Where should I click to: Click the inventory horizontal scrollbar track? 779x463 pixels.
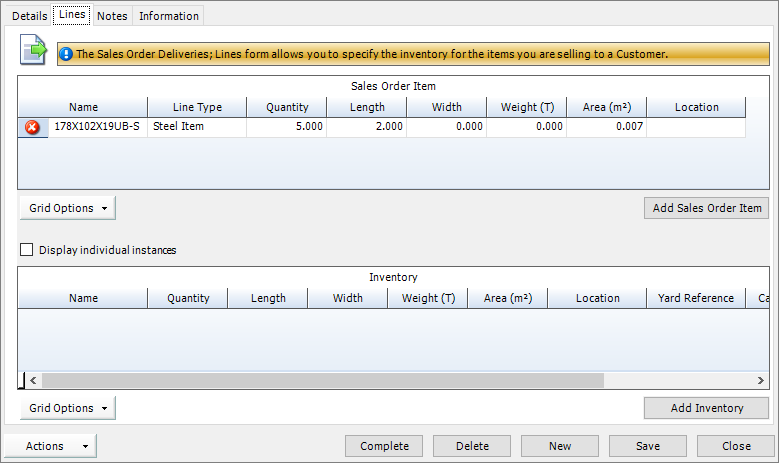tap(680, 380)
